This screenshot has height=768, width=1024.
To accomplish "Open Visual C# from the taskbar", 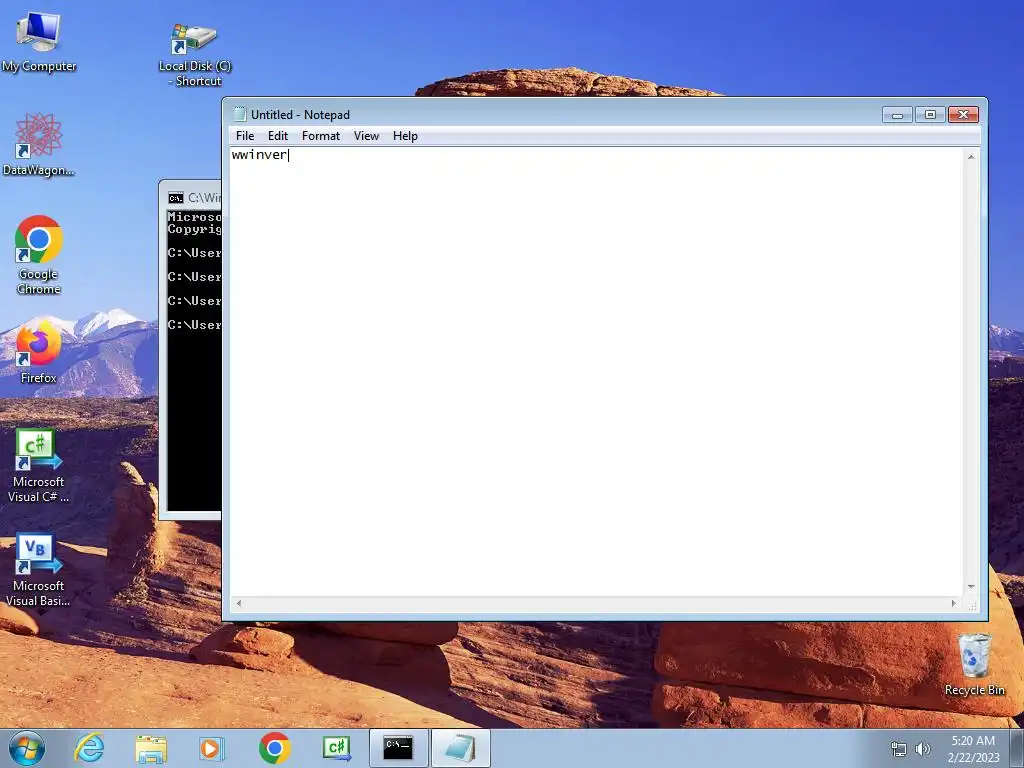I will pyautogui.click(x=337, y=748).
